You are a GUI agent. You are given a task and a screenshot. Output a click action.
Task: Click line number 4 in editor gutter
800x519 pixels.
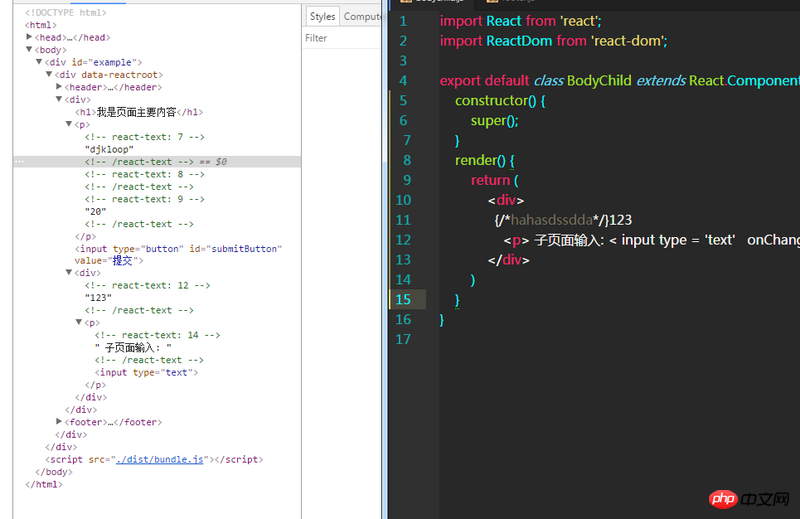(403, 81)
